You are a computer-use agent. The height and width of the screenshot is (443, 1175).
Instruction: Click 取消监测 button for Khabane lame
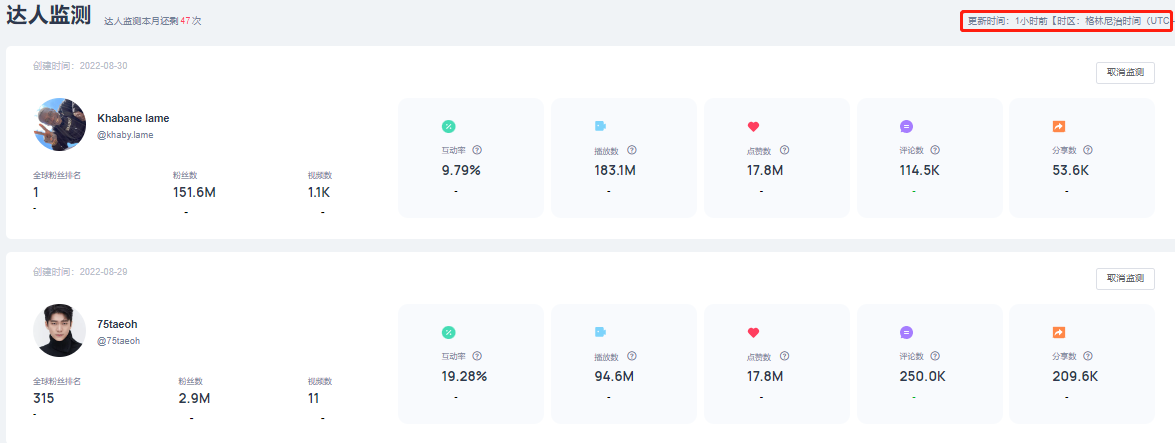[1125, 73]
